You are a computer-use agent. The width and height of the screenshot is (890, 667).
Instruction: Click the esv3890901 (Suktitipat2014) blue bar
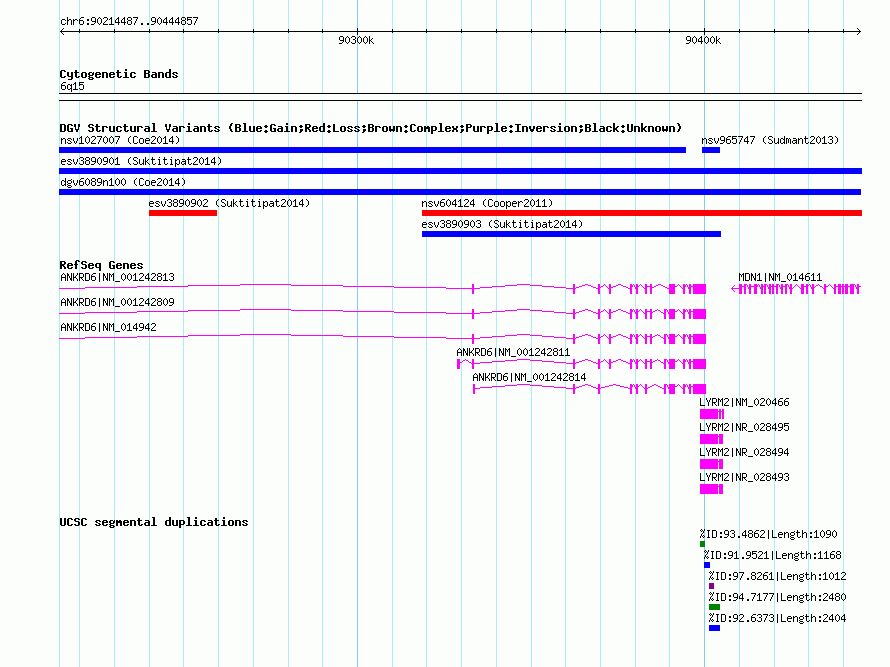[x=460, y=171]
